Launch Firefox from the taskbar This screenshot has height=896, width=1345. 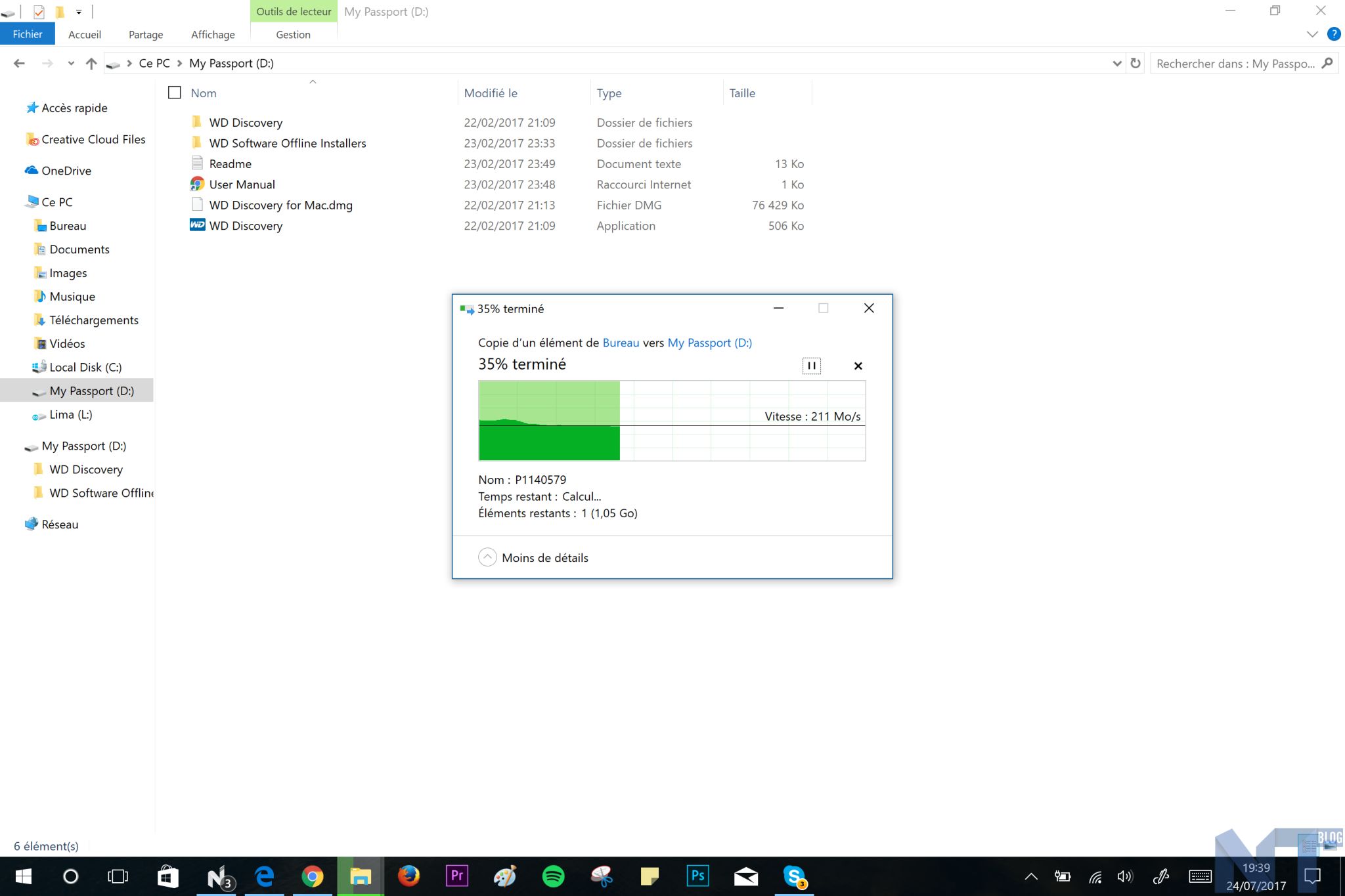point(408,876)
